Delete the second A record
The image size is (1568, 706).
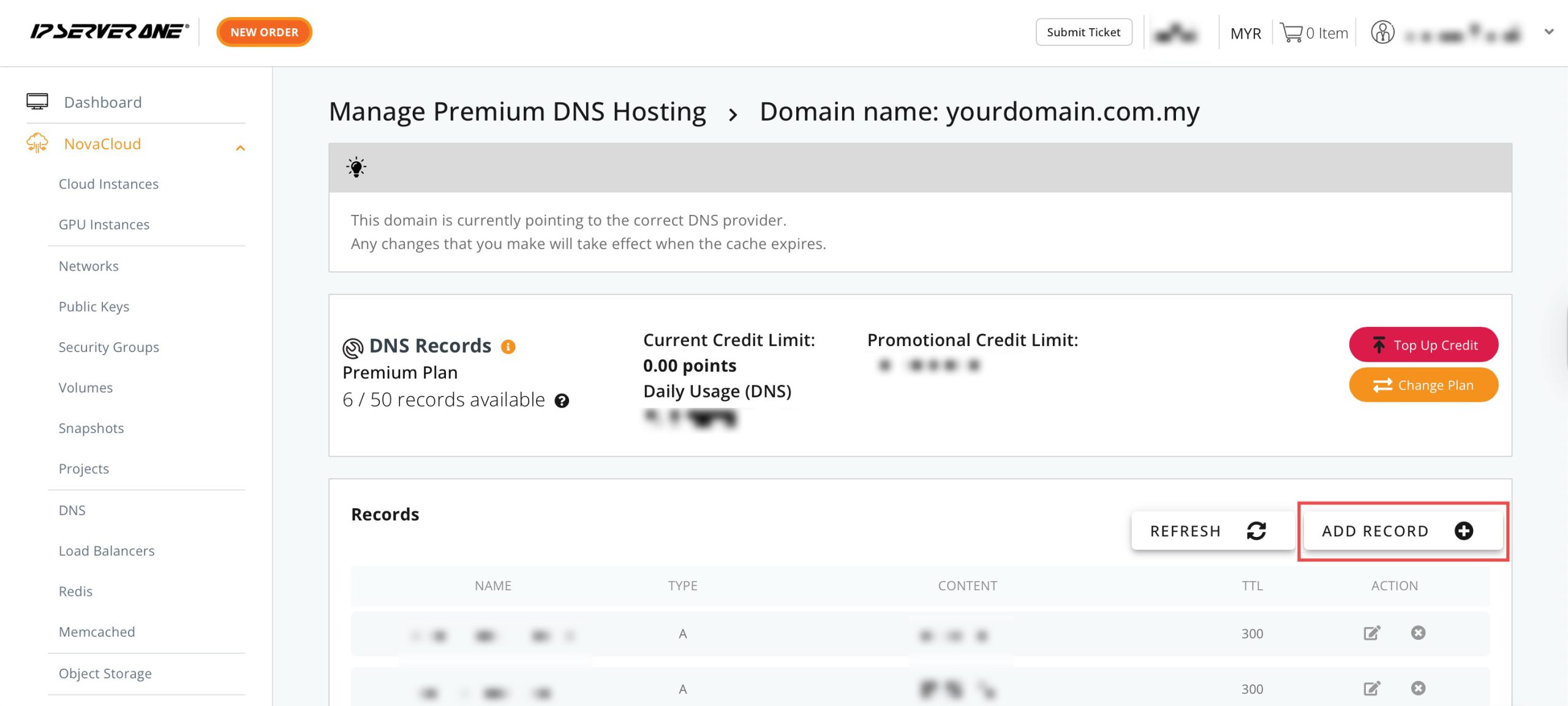[1418, 688]
